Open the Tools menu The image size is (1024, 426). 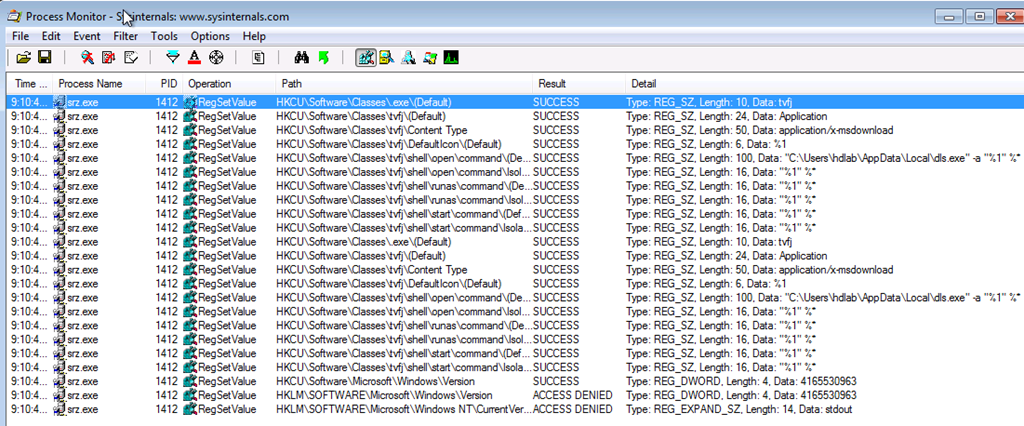(x=164, y=36)
